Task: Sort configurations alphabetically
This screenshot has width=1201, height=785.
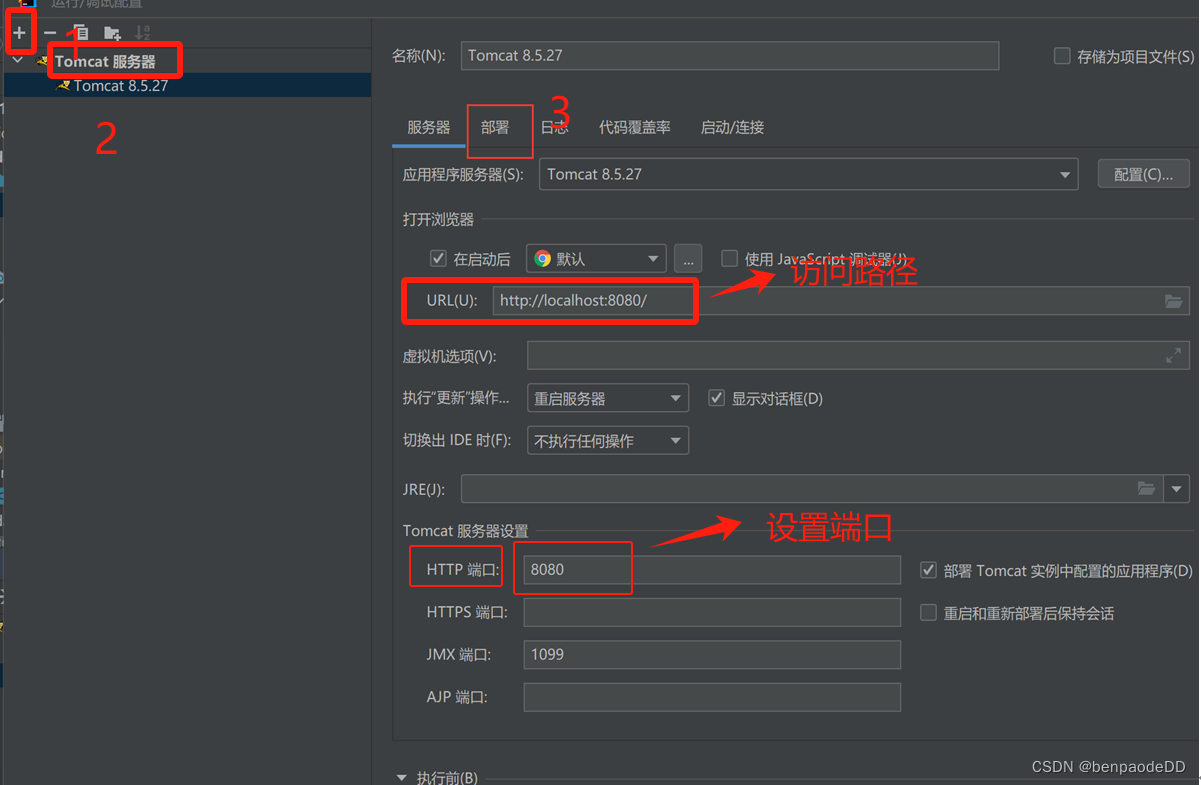Action: click(143, 33)
